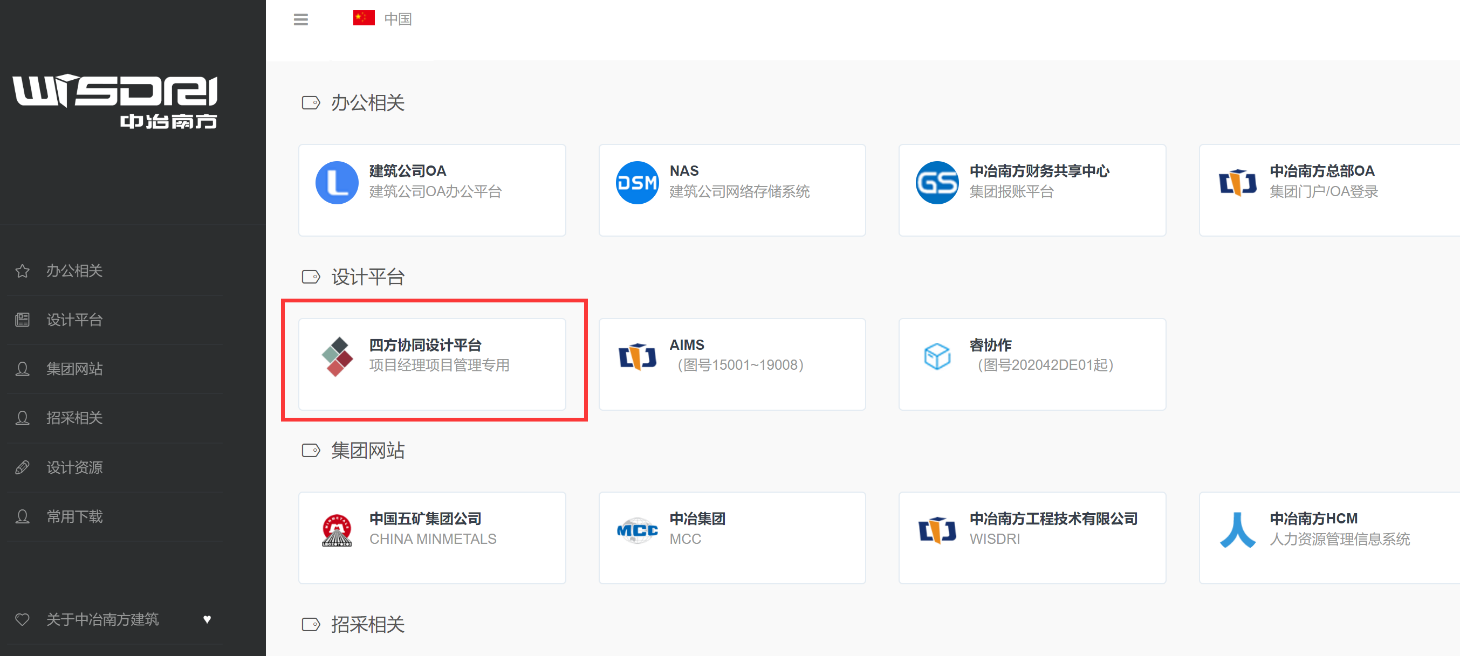Screen dimensions: 1460x656
Task: Open the logo icon for 中冶南方工程技术有限公司
Action: pyautogui.click(x=937, y=531)
